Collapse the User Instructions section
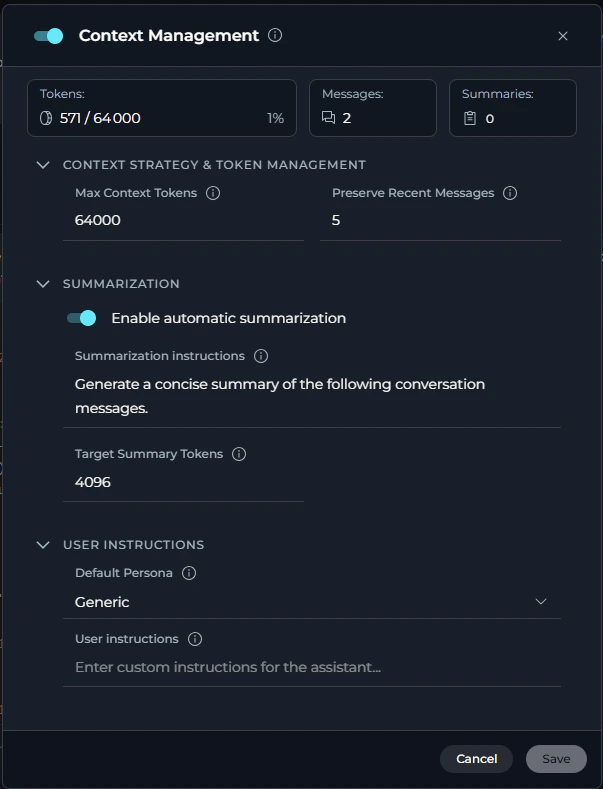The width and height of the screenshot is (603, 789). [43, 545]
